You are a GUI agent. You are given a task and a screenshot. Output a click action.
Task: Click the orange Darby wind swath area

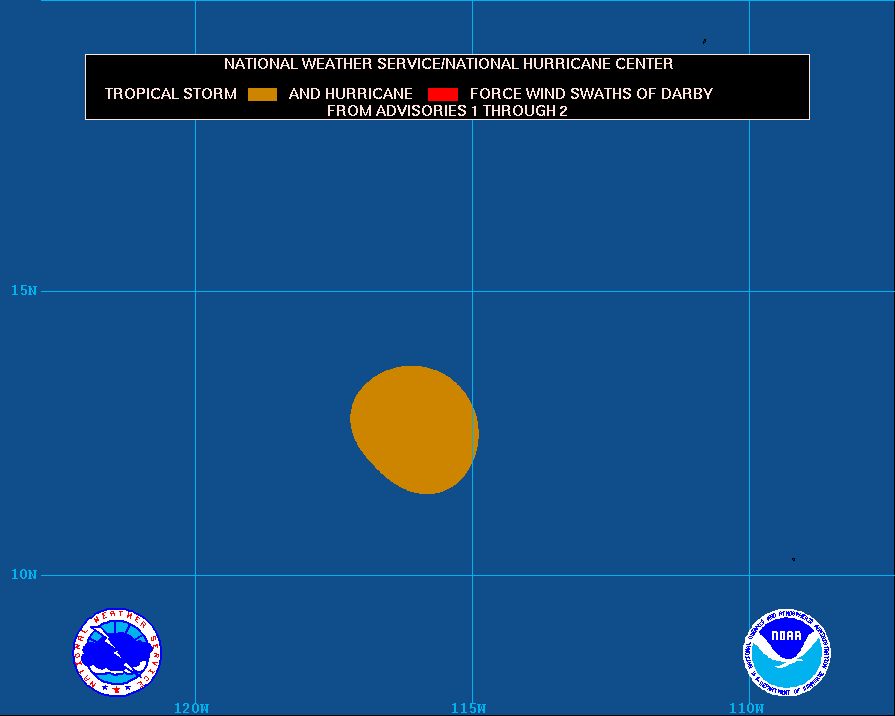click(414, 429)
